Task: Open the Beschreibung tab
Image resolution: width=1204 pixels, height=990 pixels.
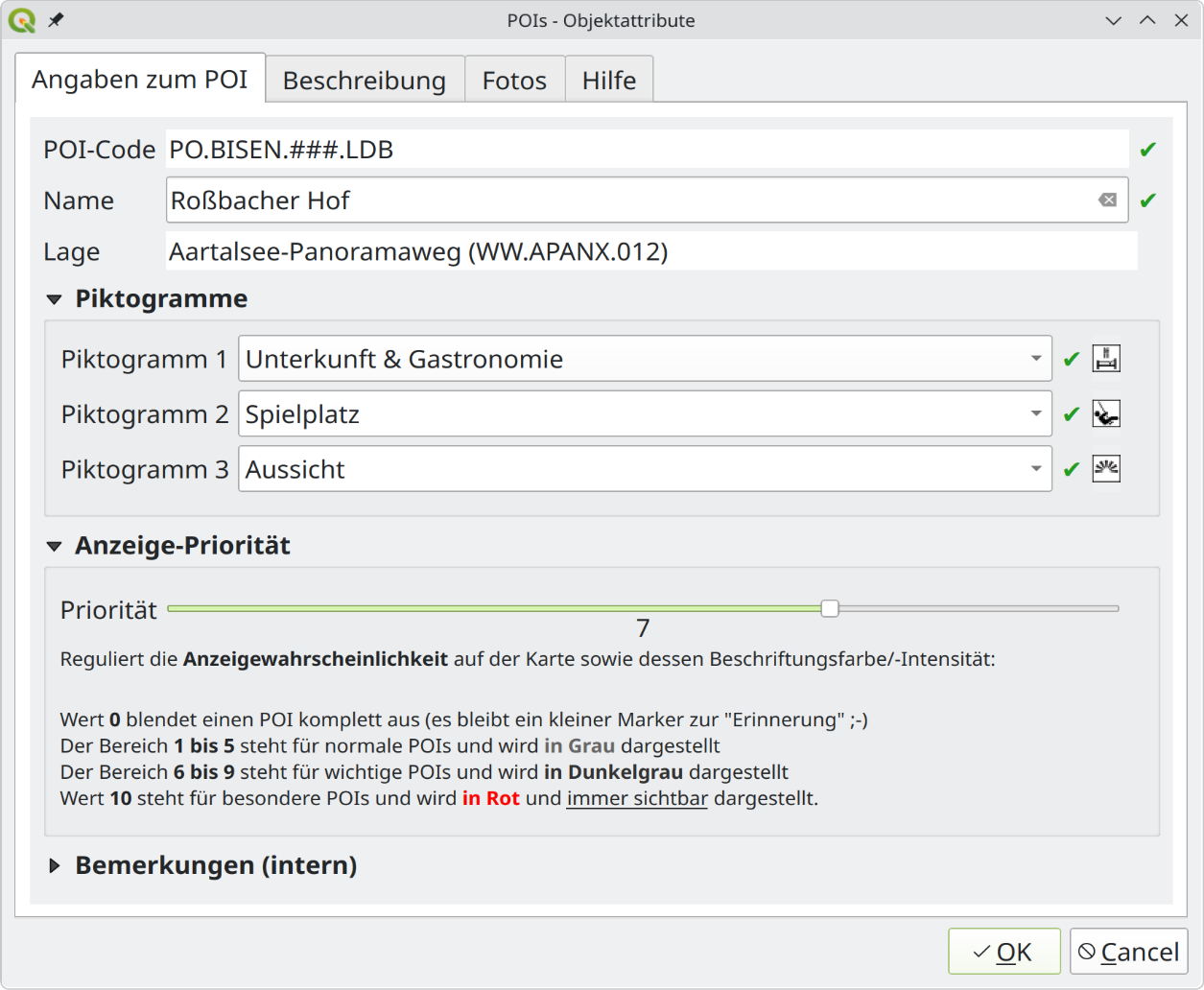Action: 365,81
